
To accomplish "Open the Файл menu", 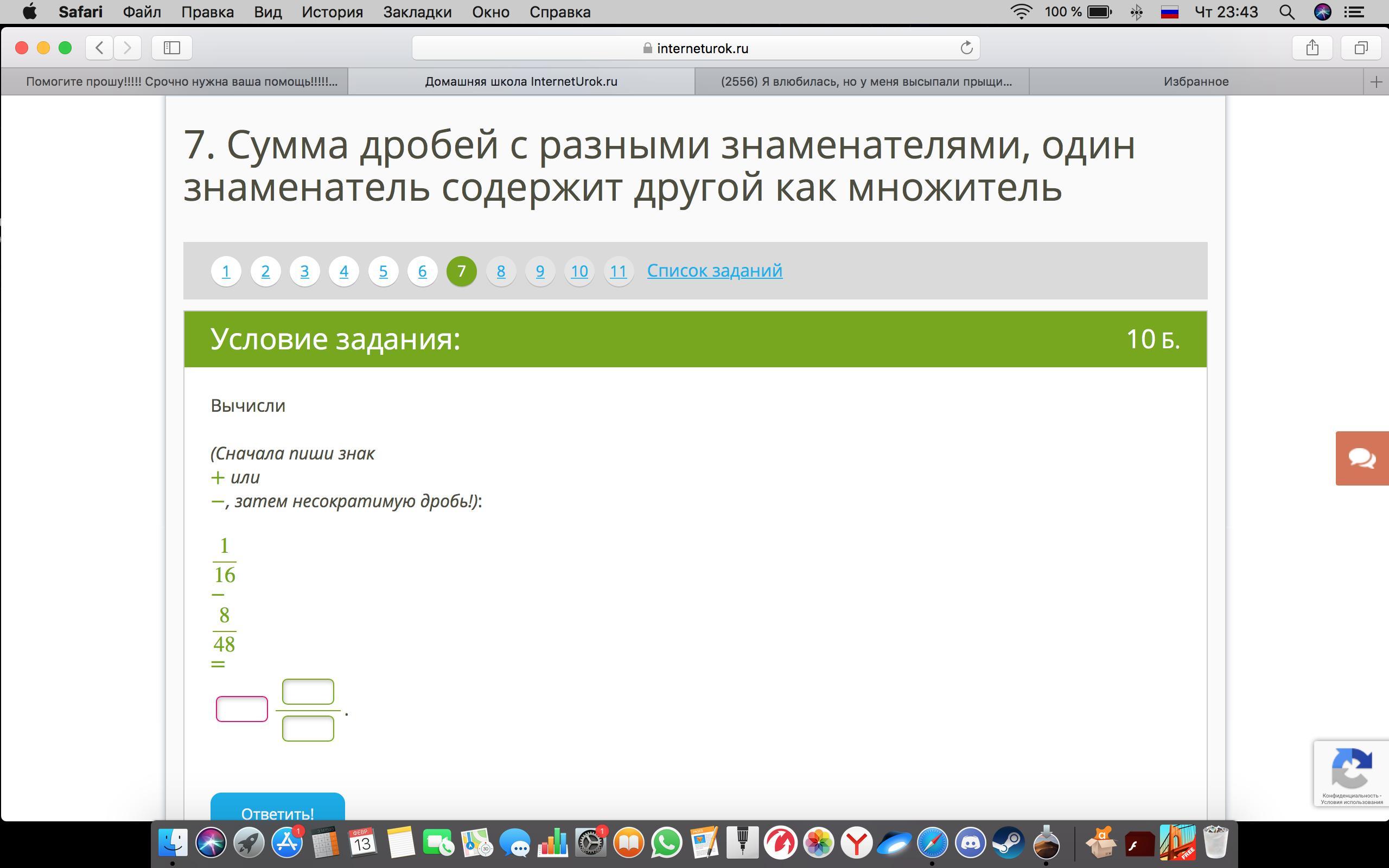I will point(142,11).
